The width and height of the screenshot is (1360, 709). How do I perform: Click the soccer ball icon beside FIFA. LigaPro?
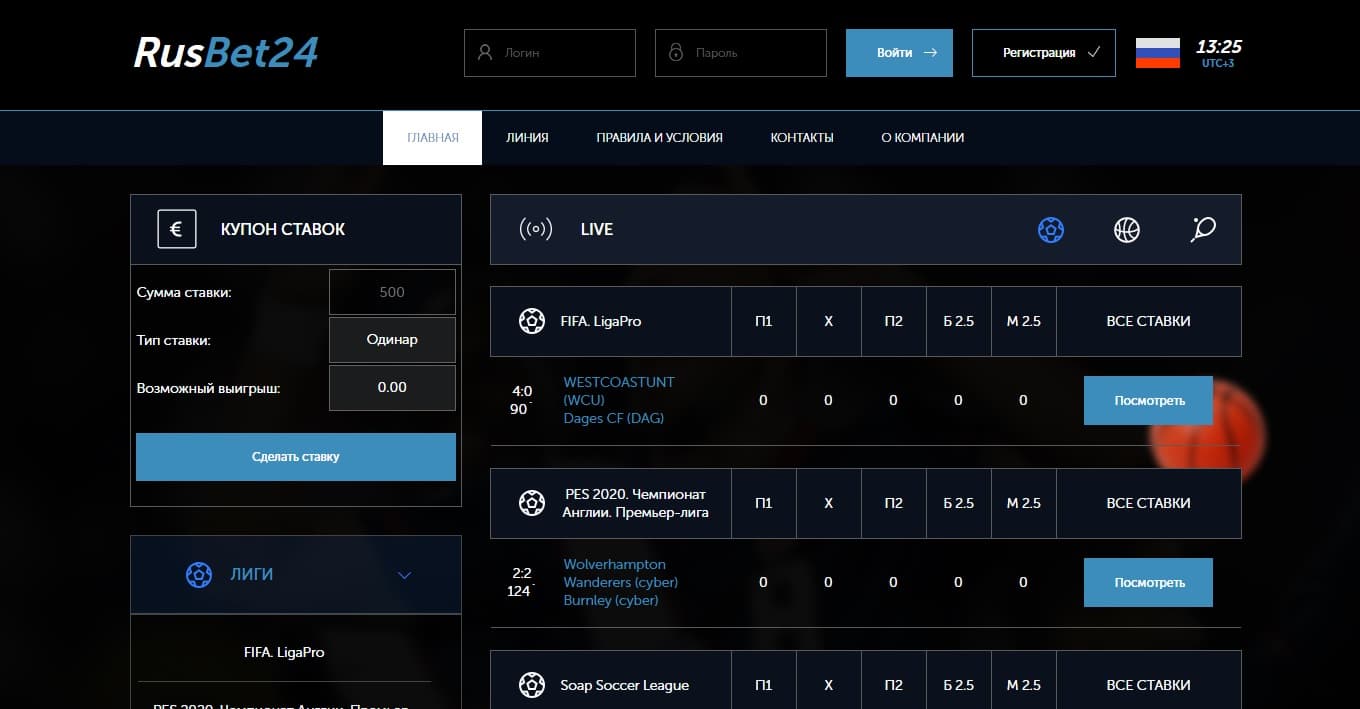tap(531, 321)
